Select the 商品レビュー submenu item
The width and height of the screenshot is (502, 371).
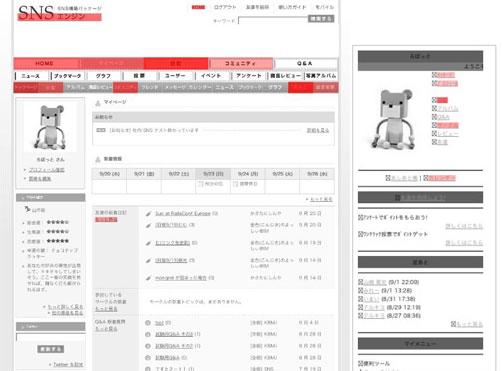tap(285, 76)
